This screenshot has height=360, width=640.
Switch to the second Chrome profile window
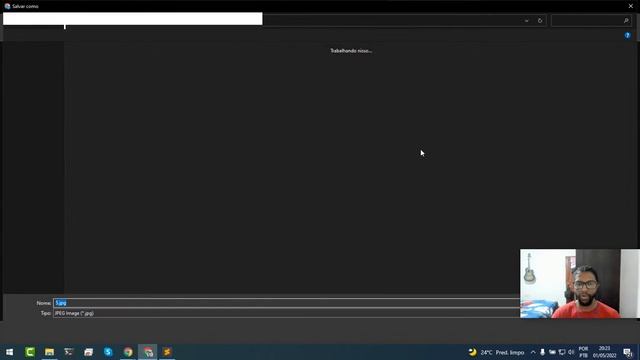(148, 352)
